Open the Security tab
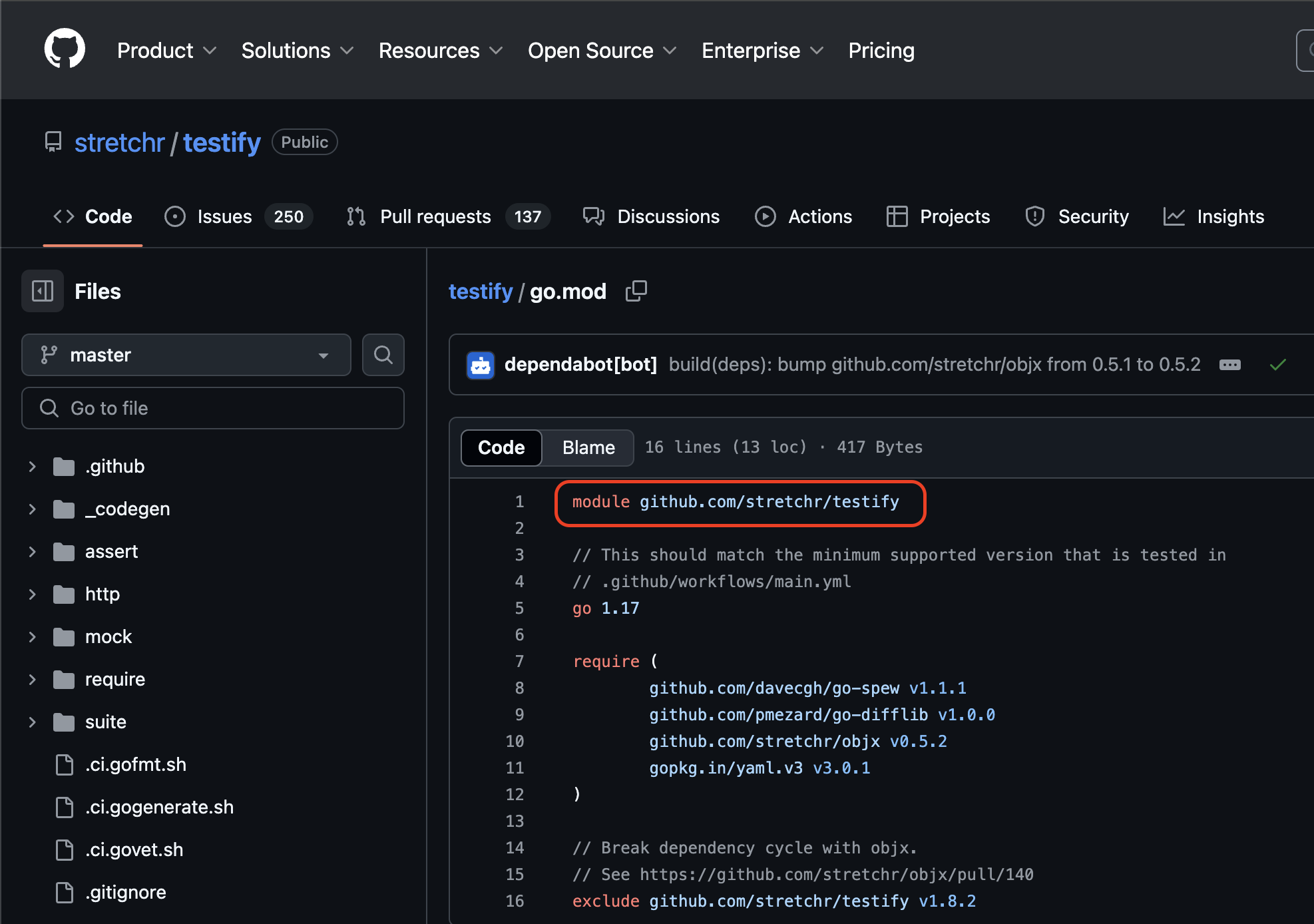 click(1077, 216)
